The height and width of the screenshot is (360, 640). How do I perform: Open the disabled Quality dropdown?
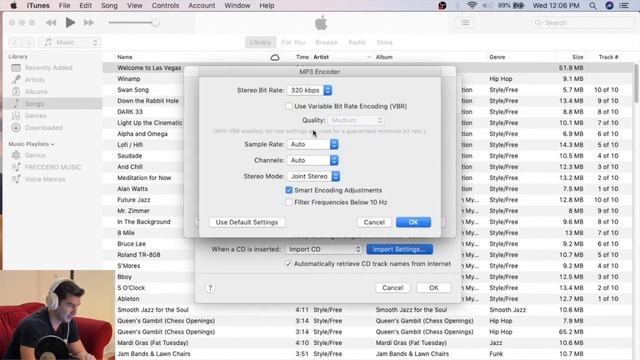coord(356,120)
